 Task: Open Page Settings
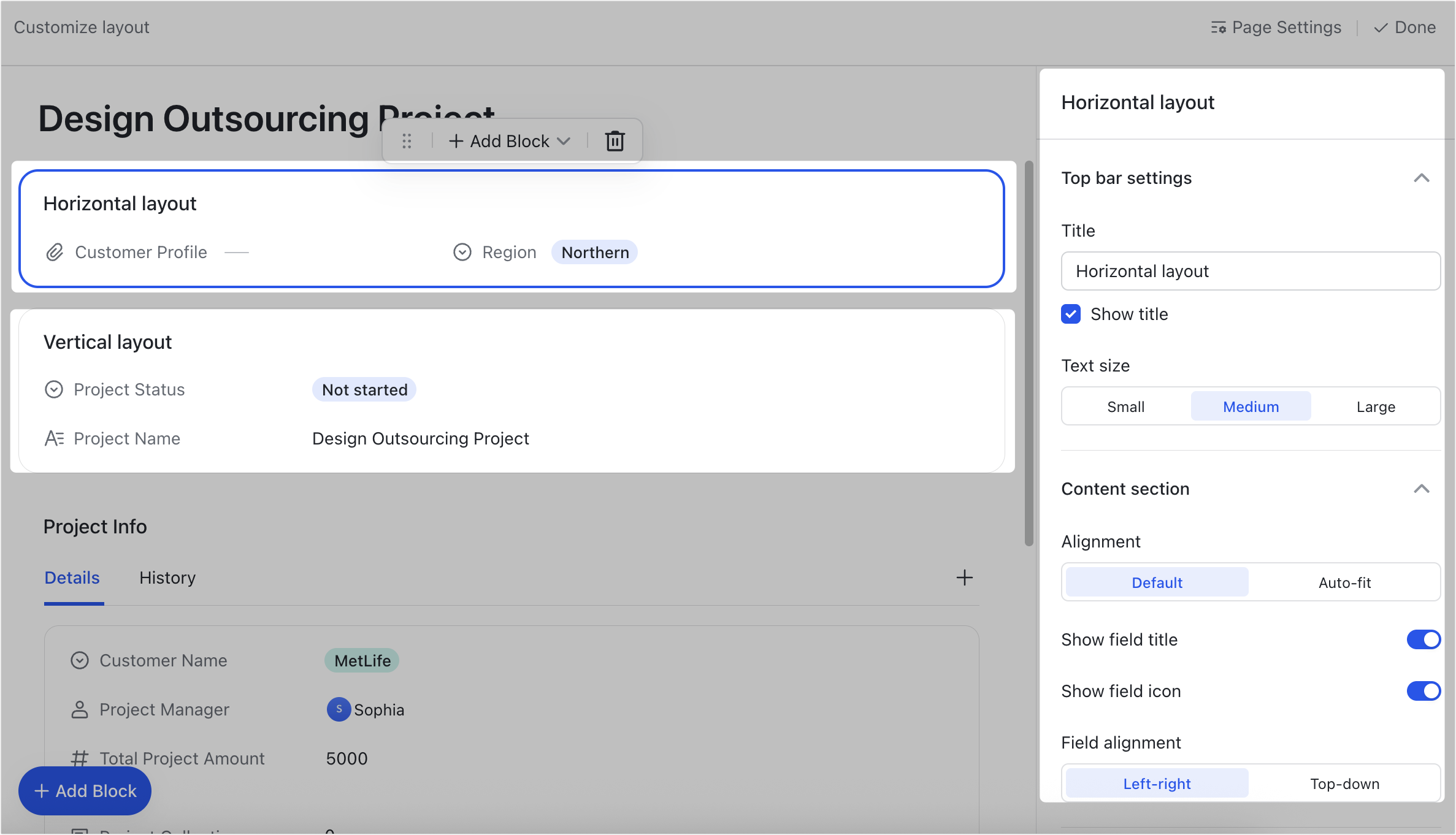tap(1276, 28)
